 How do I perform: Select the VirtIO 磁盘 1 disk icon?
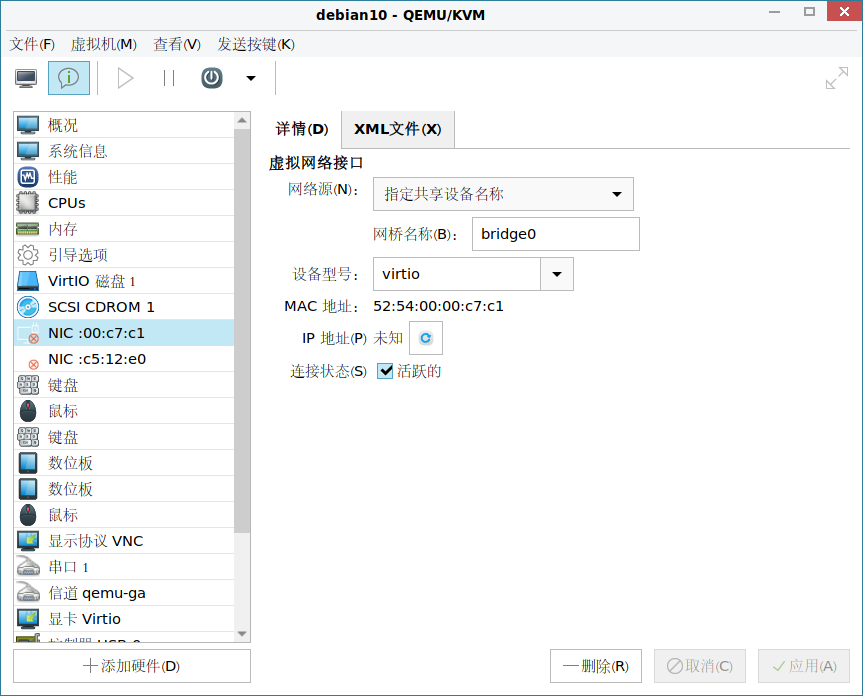(28, 281)
